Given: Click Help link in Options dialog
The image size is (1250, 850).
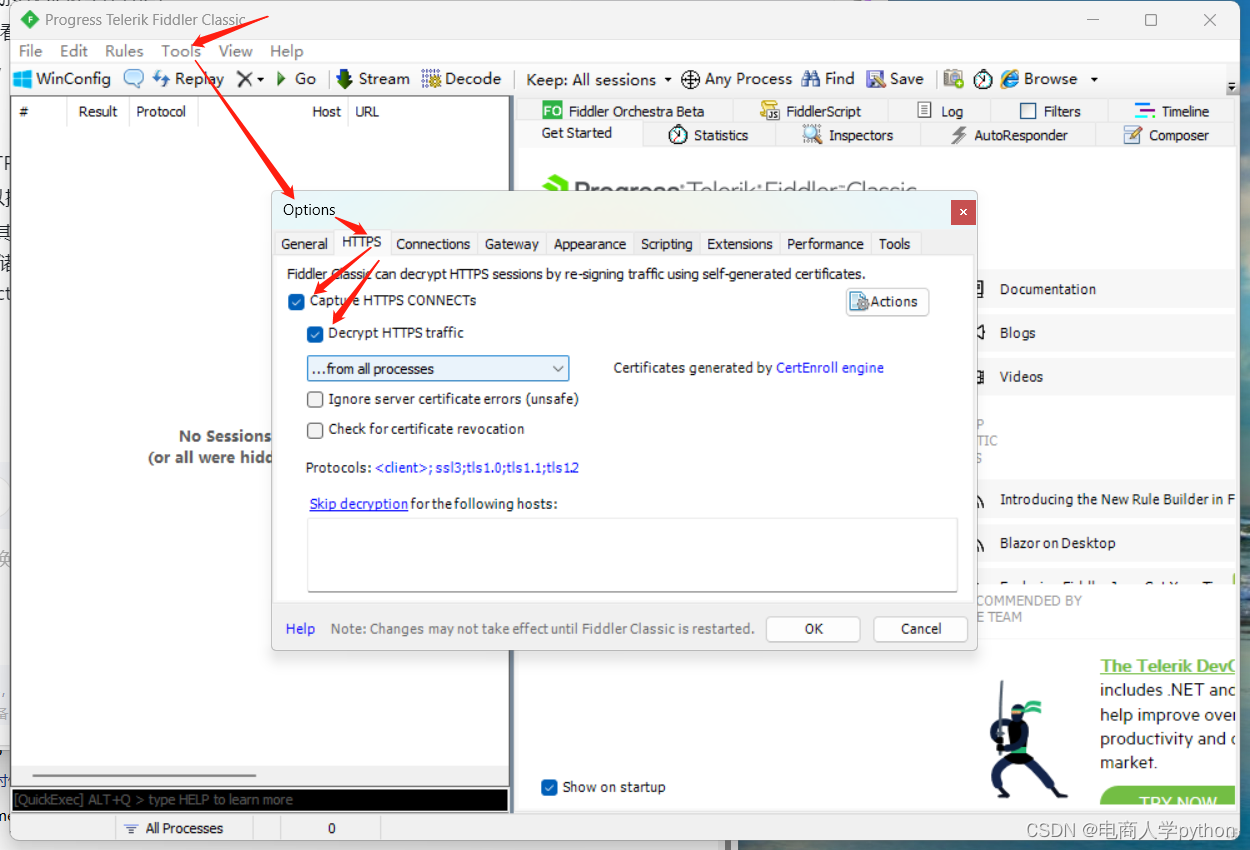Looking at the screenshot, I should click(300, 629).
